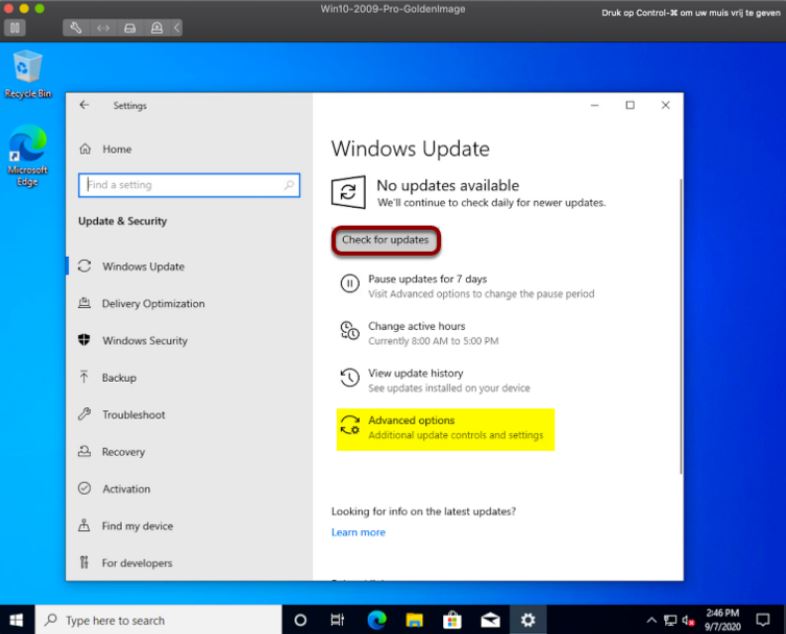Viewport: 786px width, 634px height.
Task: Click the gear-sync icon beside Advanced options
Action: [x=350, y=426]
